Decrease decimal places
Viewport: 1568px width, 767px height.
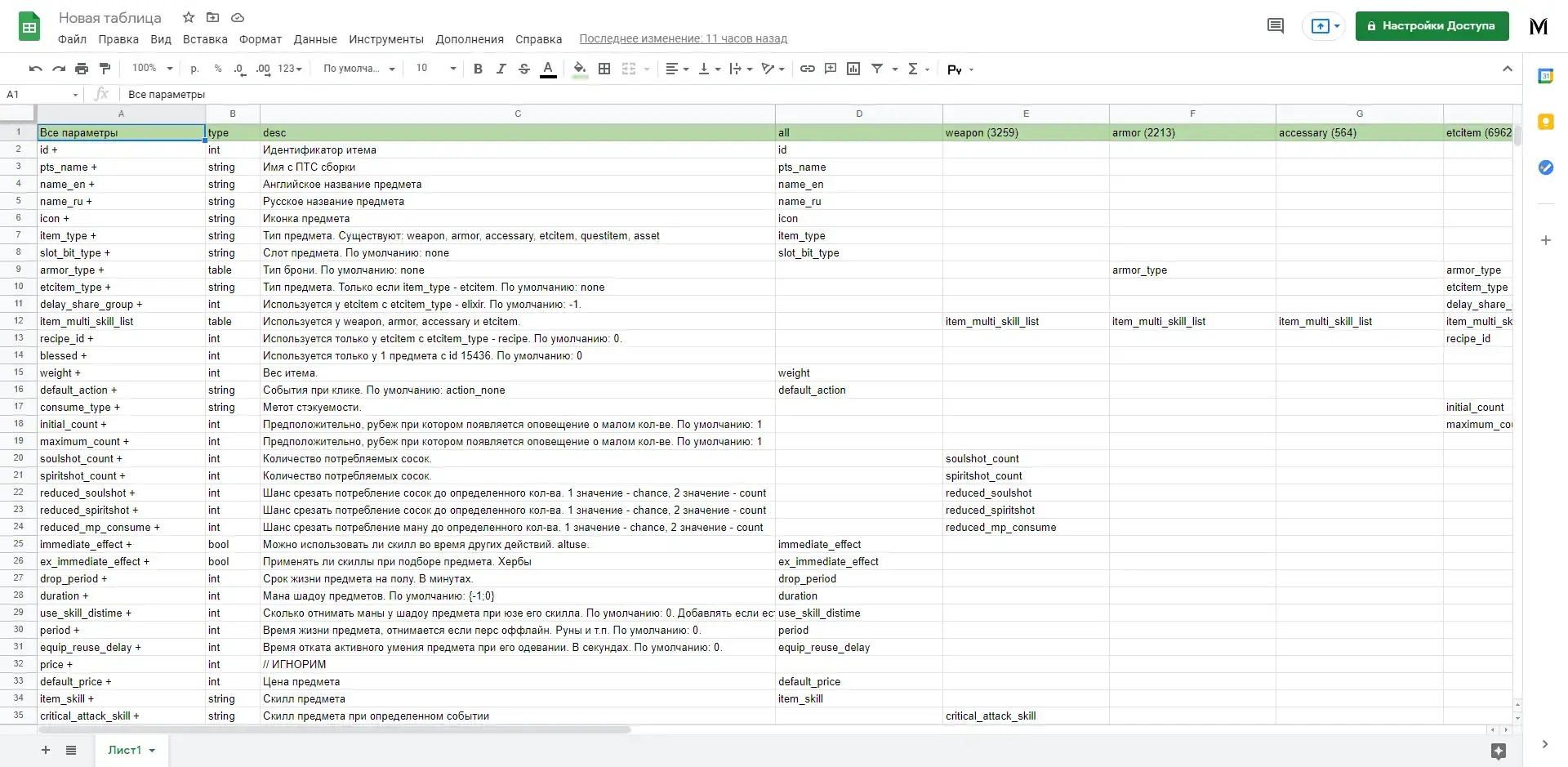[x=239, y=69]
